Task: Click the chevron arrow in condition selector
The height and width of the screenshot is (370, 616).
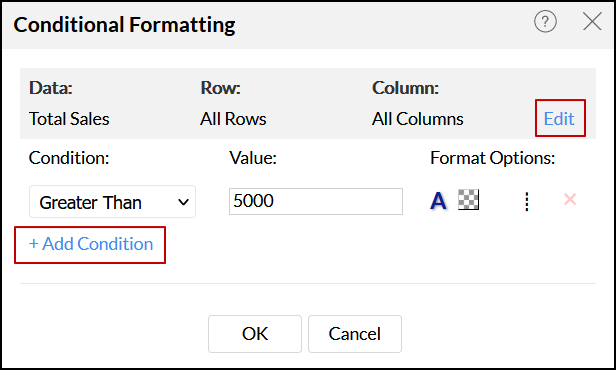Action: [183, 202]
